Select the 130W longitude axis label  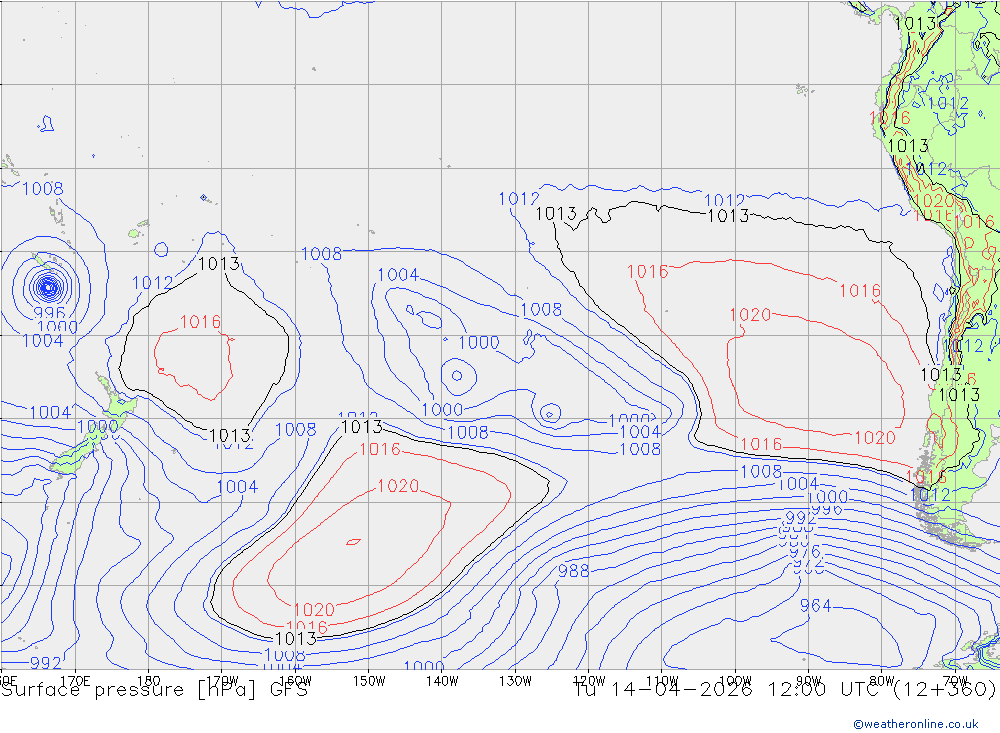(515, 681)
